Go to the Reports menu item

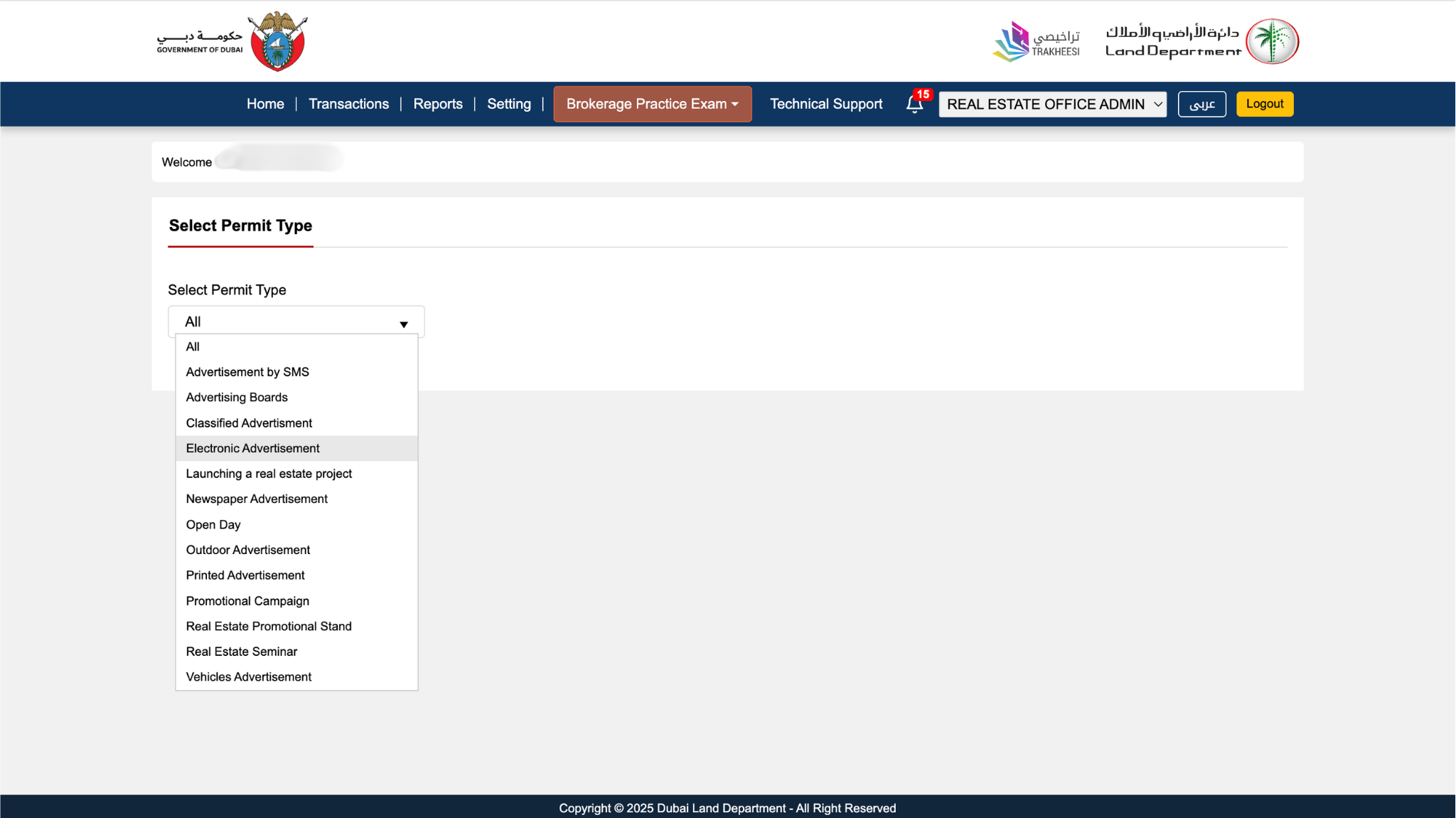coord(437,104)
